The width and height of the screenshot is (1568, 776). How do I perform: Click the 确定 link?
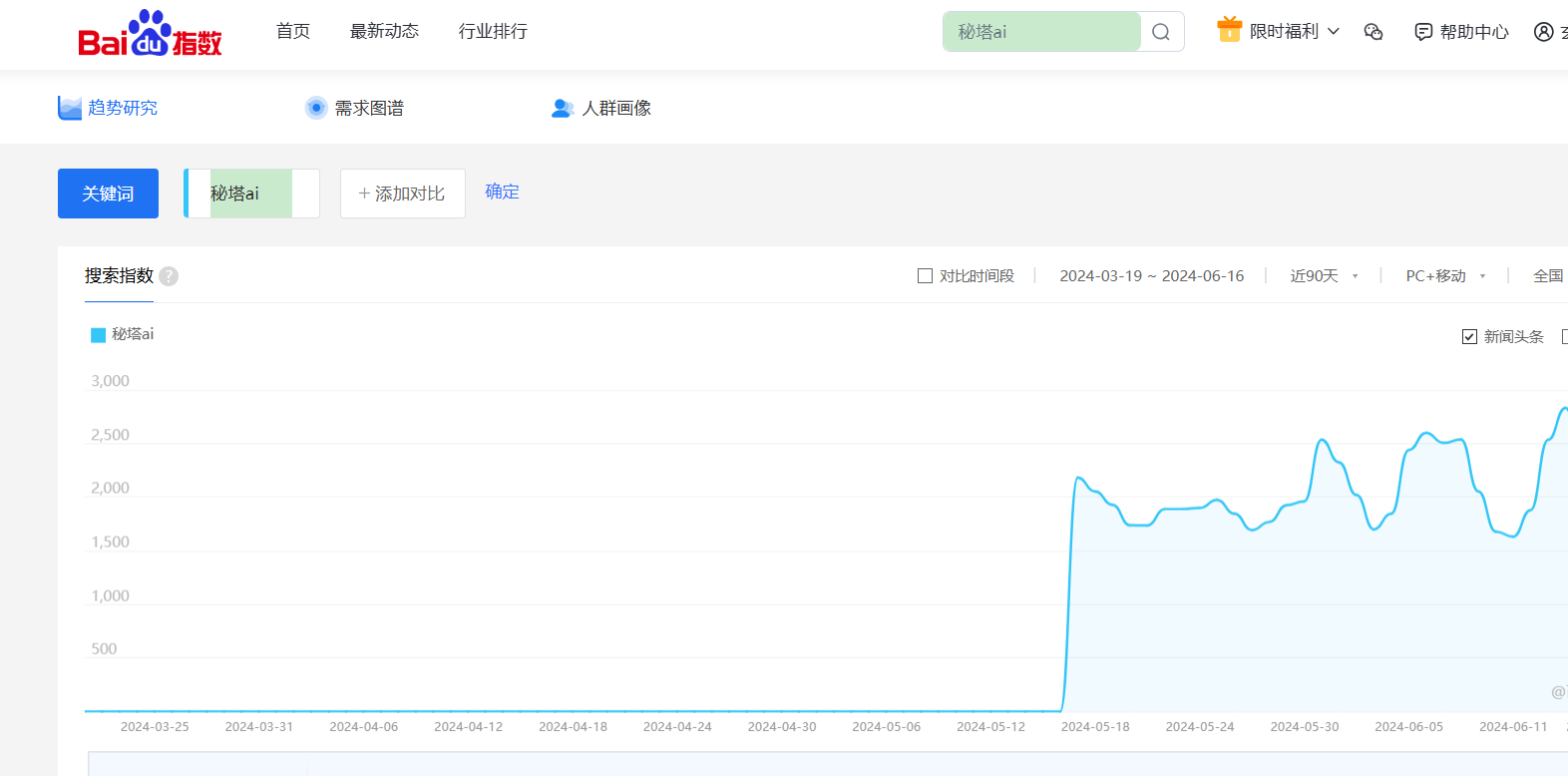pos(502,192)
